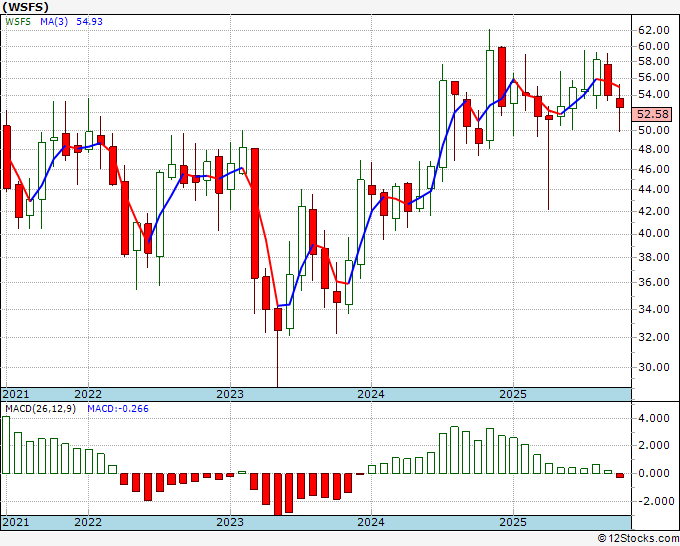Select the WSFS legend label
This screenshot has width=680, height=546.
[x=18, y=22]
